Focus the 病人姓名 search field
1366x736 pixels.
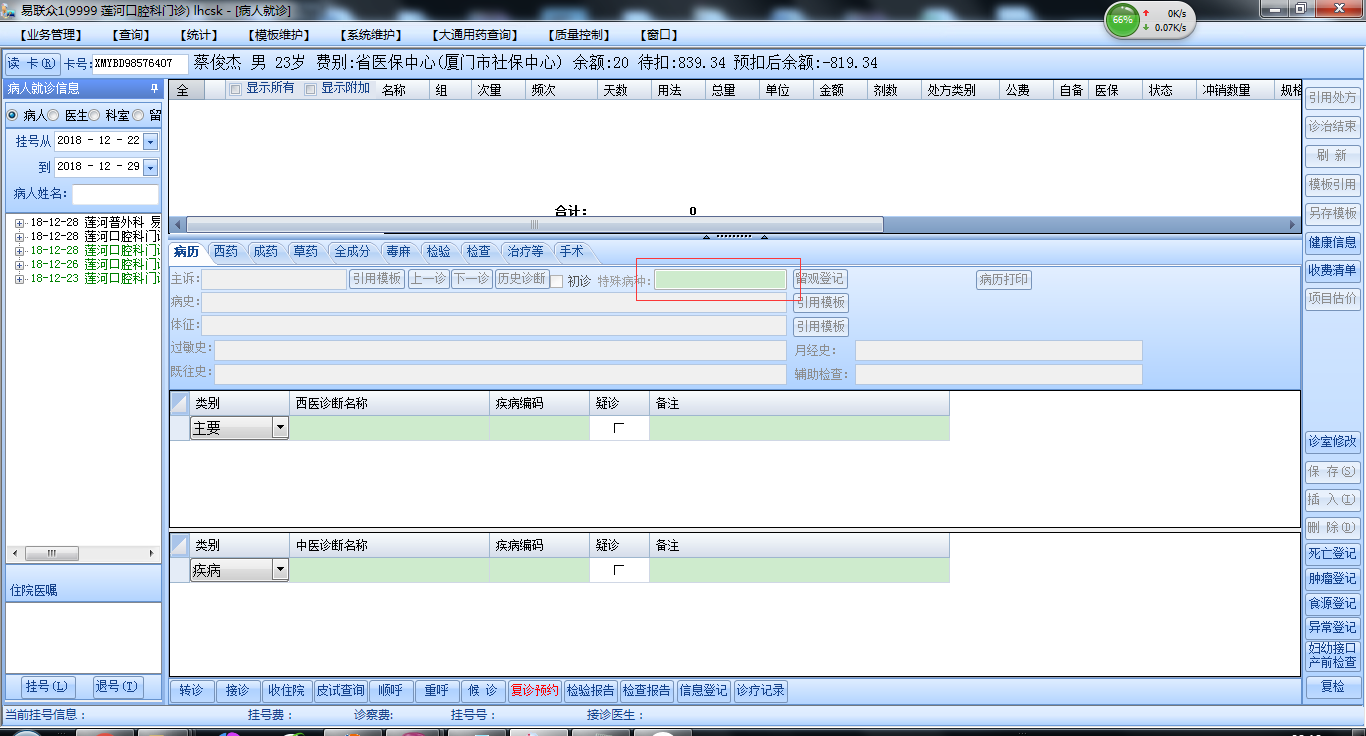coord(115,194)
